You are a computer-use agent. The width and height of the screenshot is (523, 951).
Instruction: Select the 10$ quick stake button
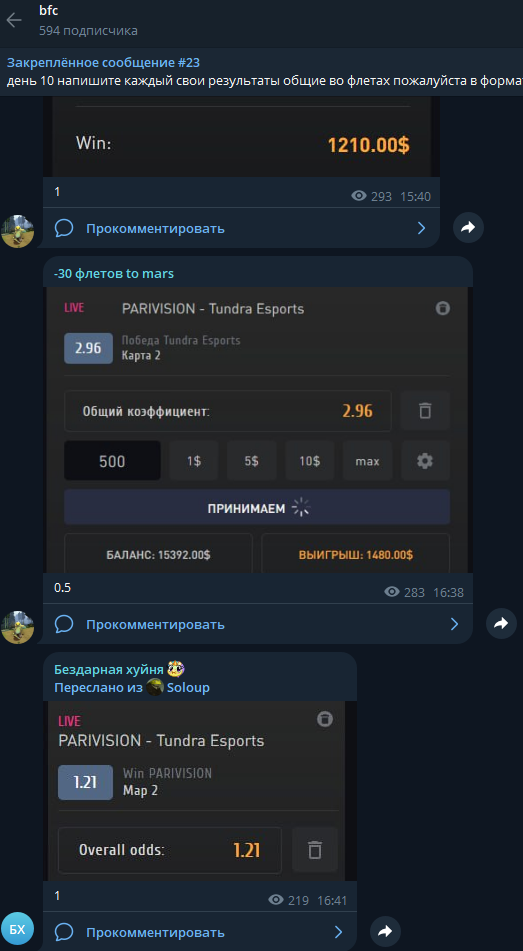309,461
